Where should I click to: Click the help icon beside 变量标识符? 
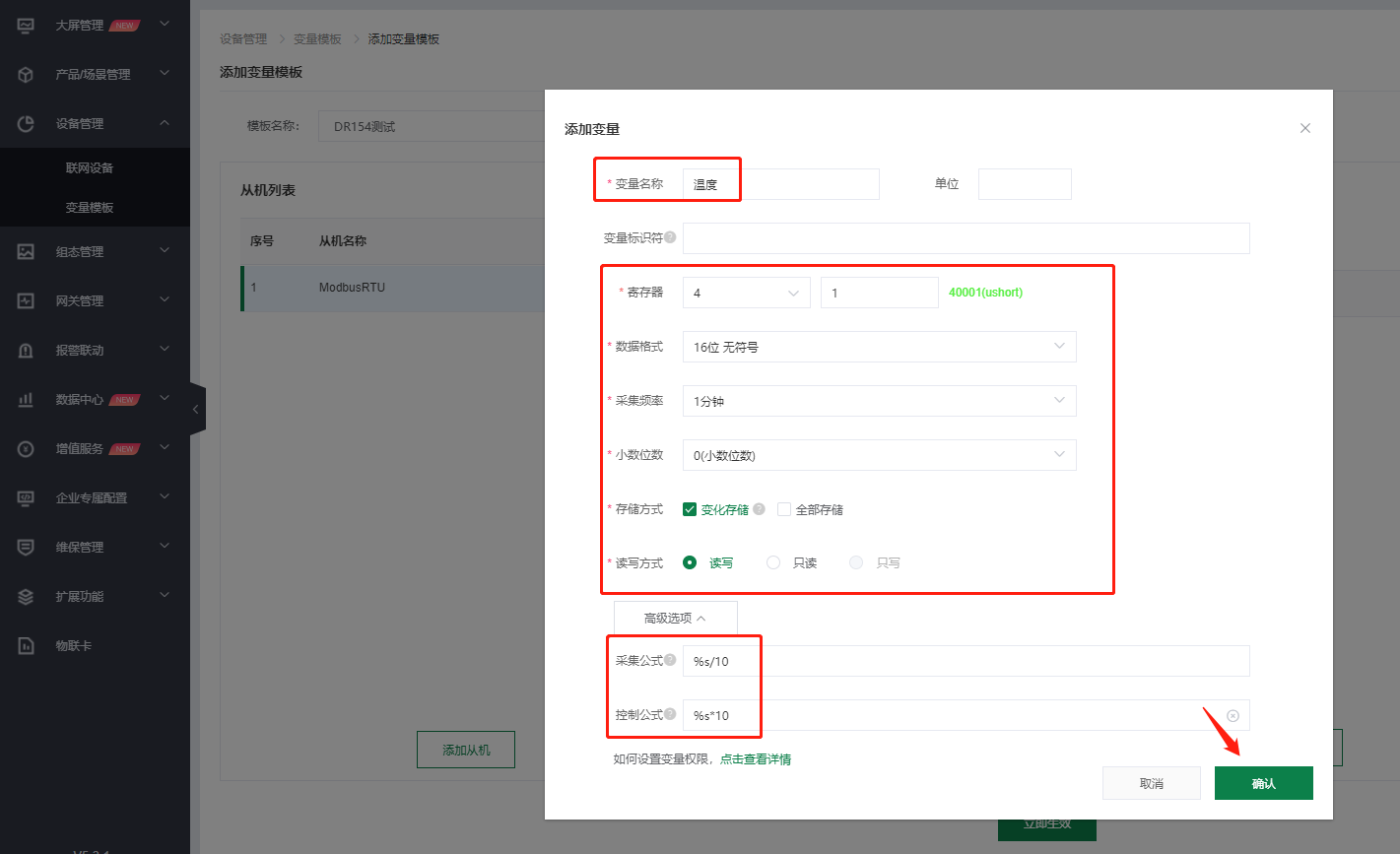[x=670, y=237]
